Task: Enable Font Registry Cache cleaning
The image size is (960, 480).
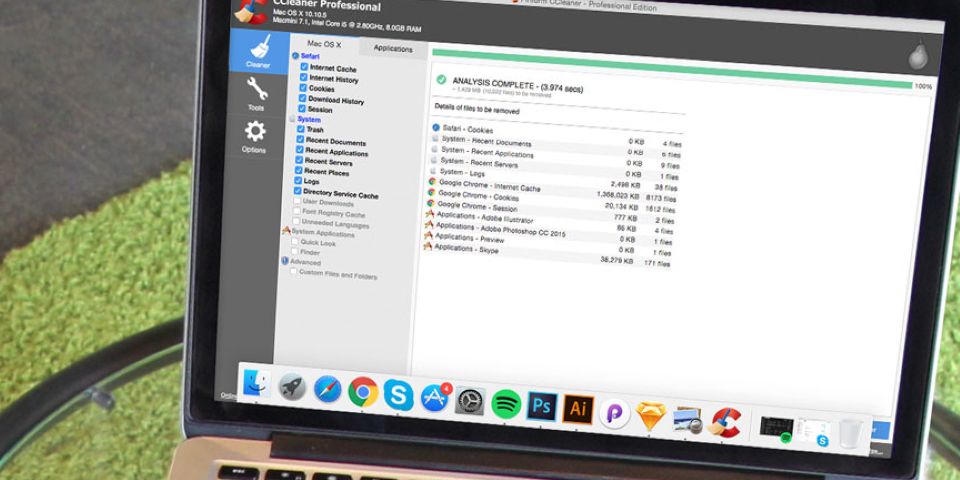Action: click(x=296, y=211)
